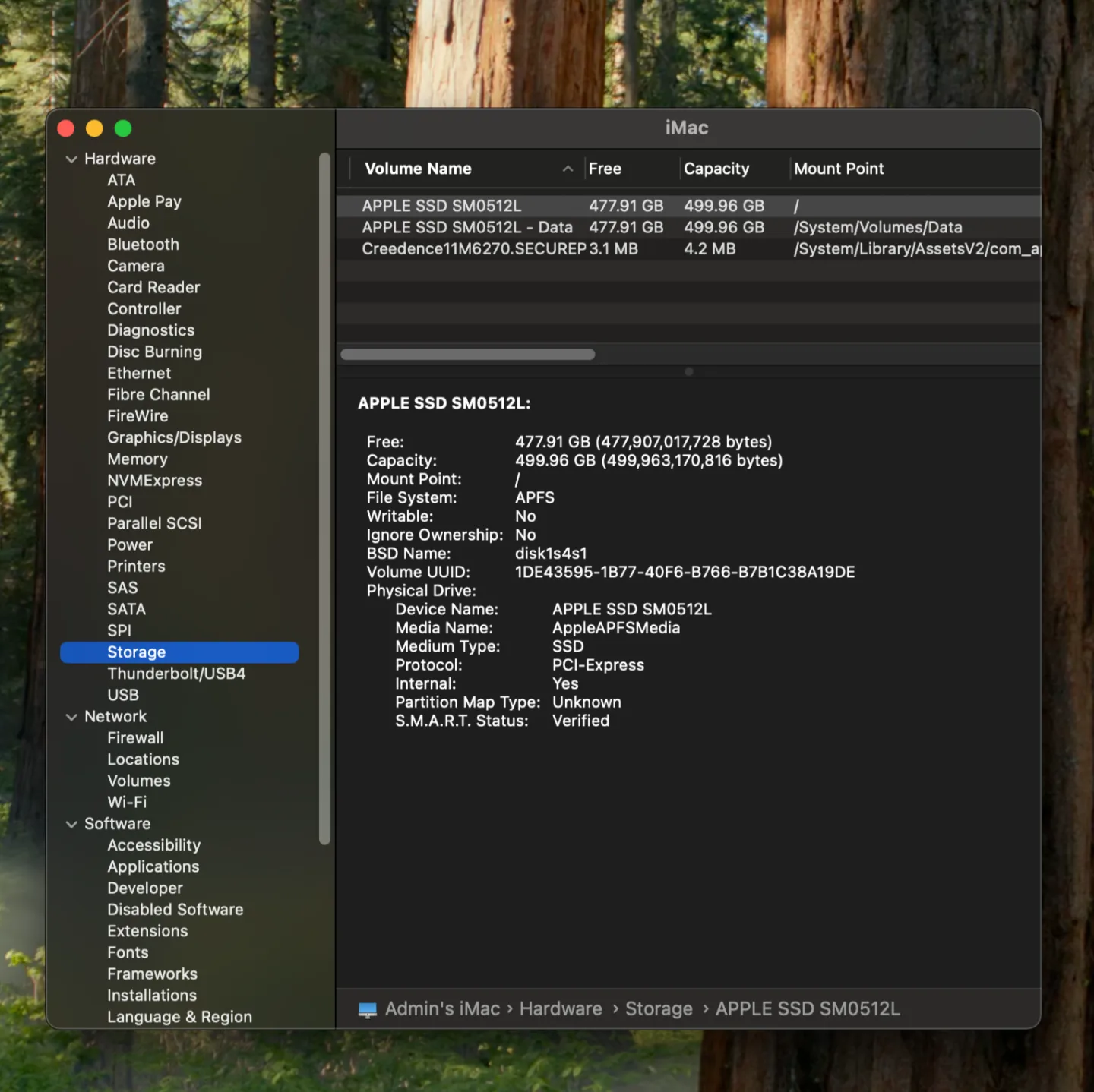Collapse the Hardware section in the sidebar
Viewport: 1094px width, 1092px height.
pos(71,159)
